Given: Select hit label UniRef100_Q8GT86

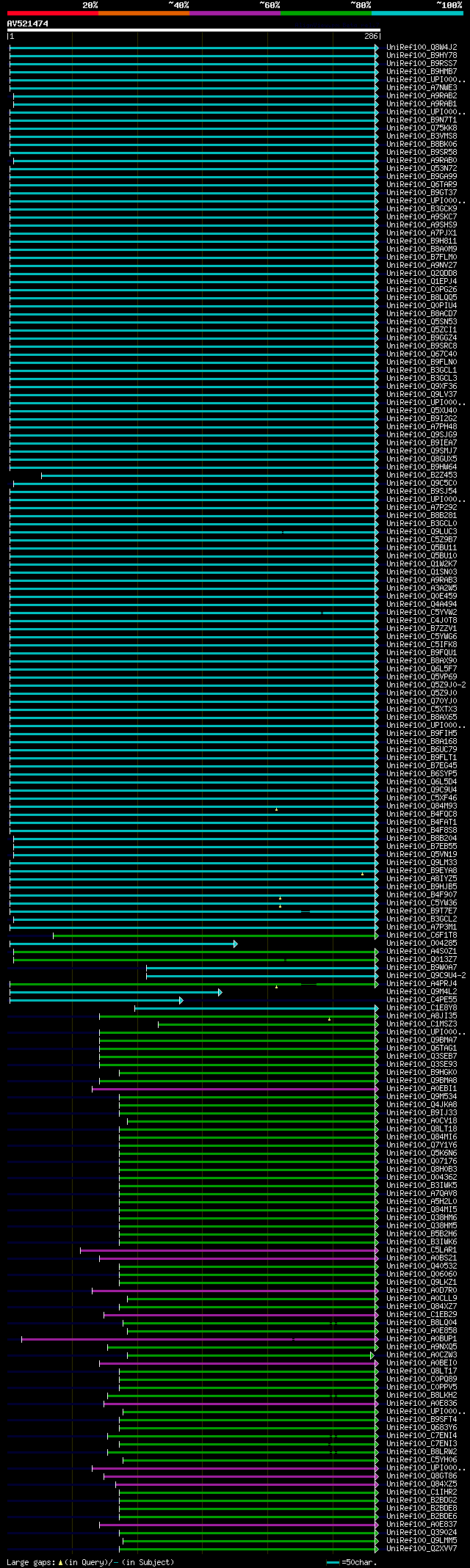Looking at the screenshot, I should click(x=422, y=1476).
